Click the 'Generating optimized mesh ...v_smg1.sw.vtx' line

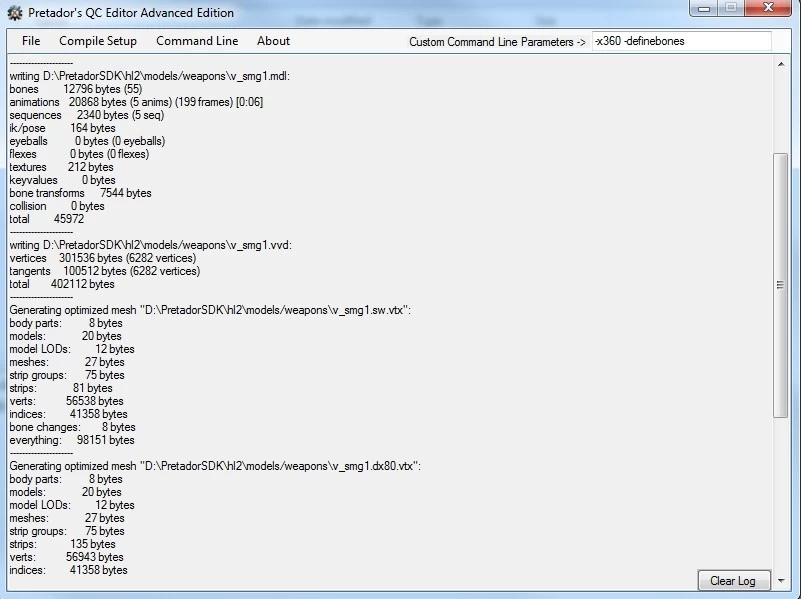click(210, 310)
